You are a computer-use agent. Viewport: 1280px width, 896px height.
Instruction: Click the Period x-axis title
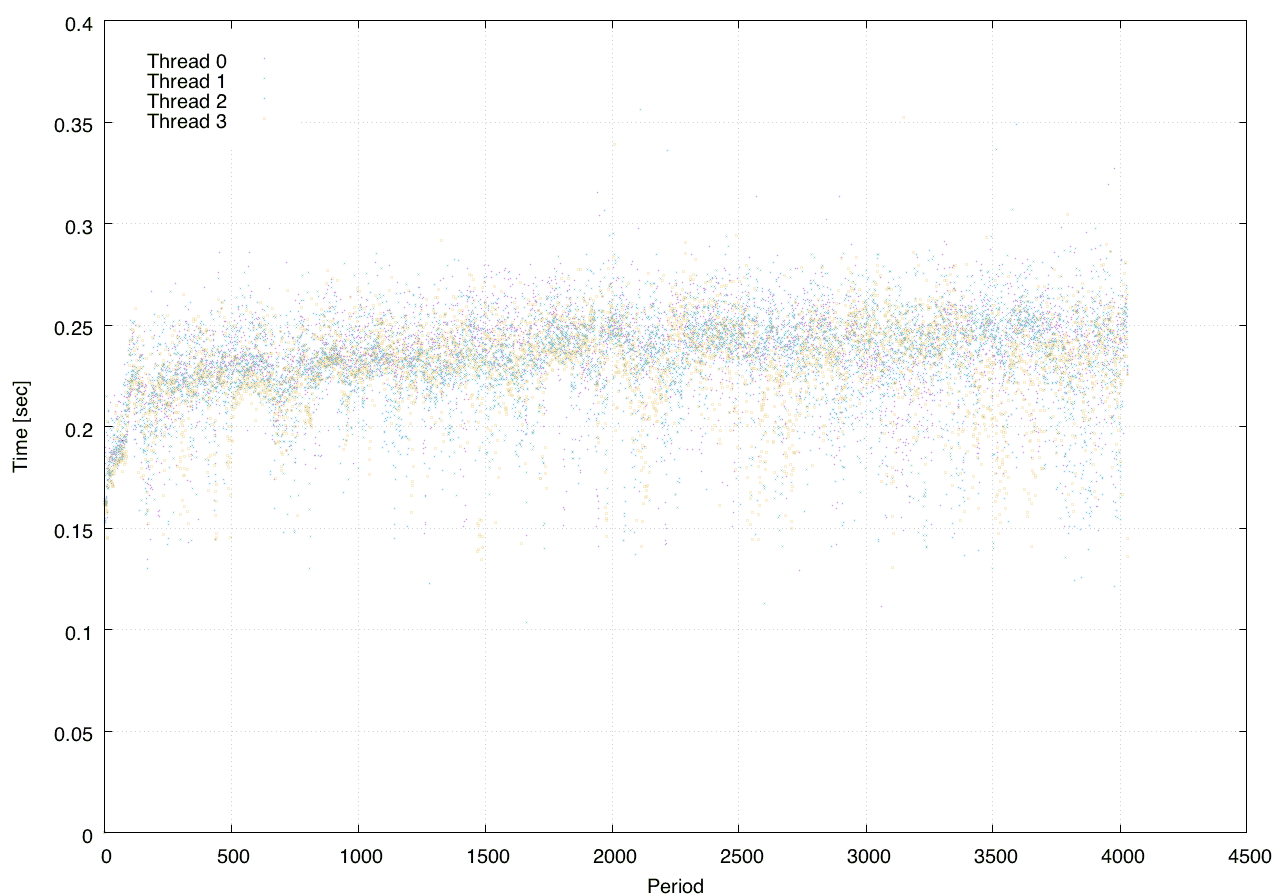[675, 886]
